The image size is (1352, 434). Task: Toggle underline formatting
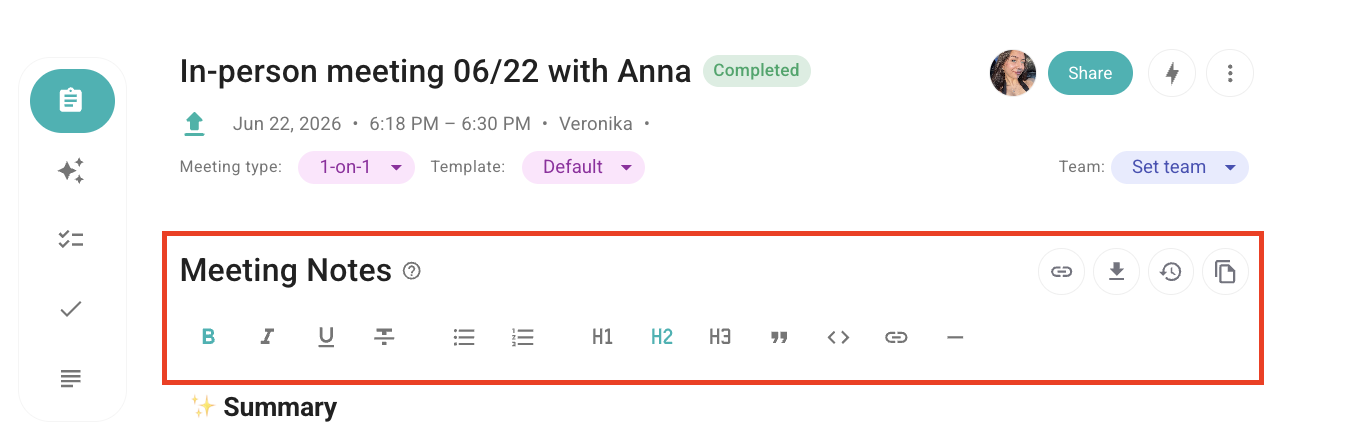tap(326, 337)
